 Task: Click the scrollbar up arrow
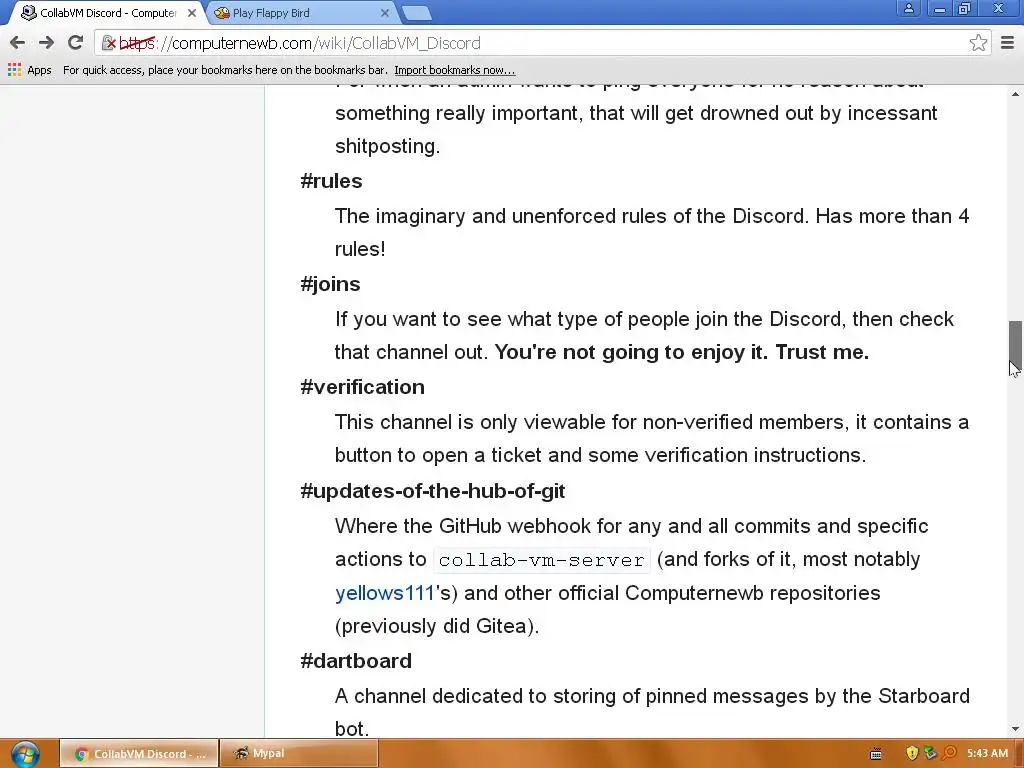(x=1015, y=95)
